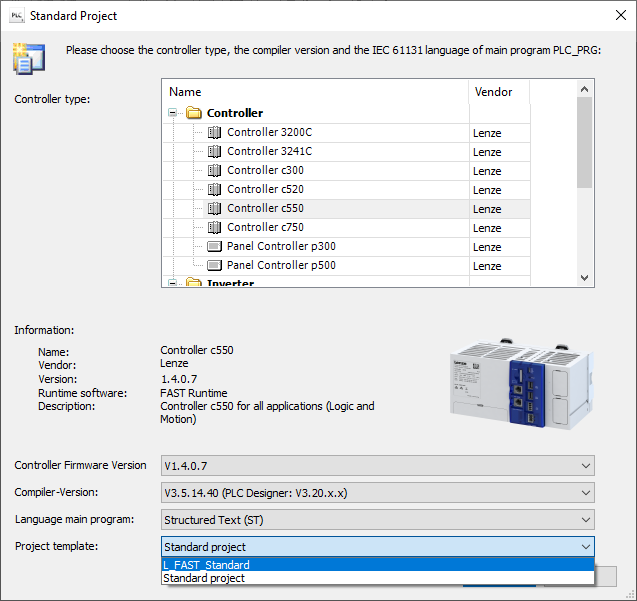The image size is (637, 601).
Task: Click the new project wizard icon
Action: [28, 59]
